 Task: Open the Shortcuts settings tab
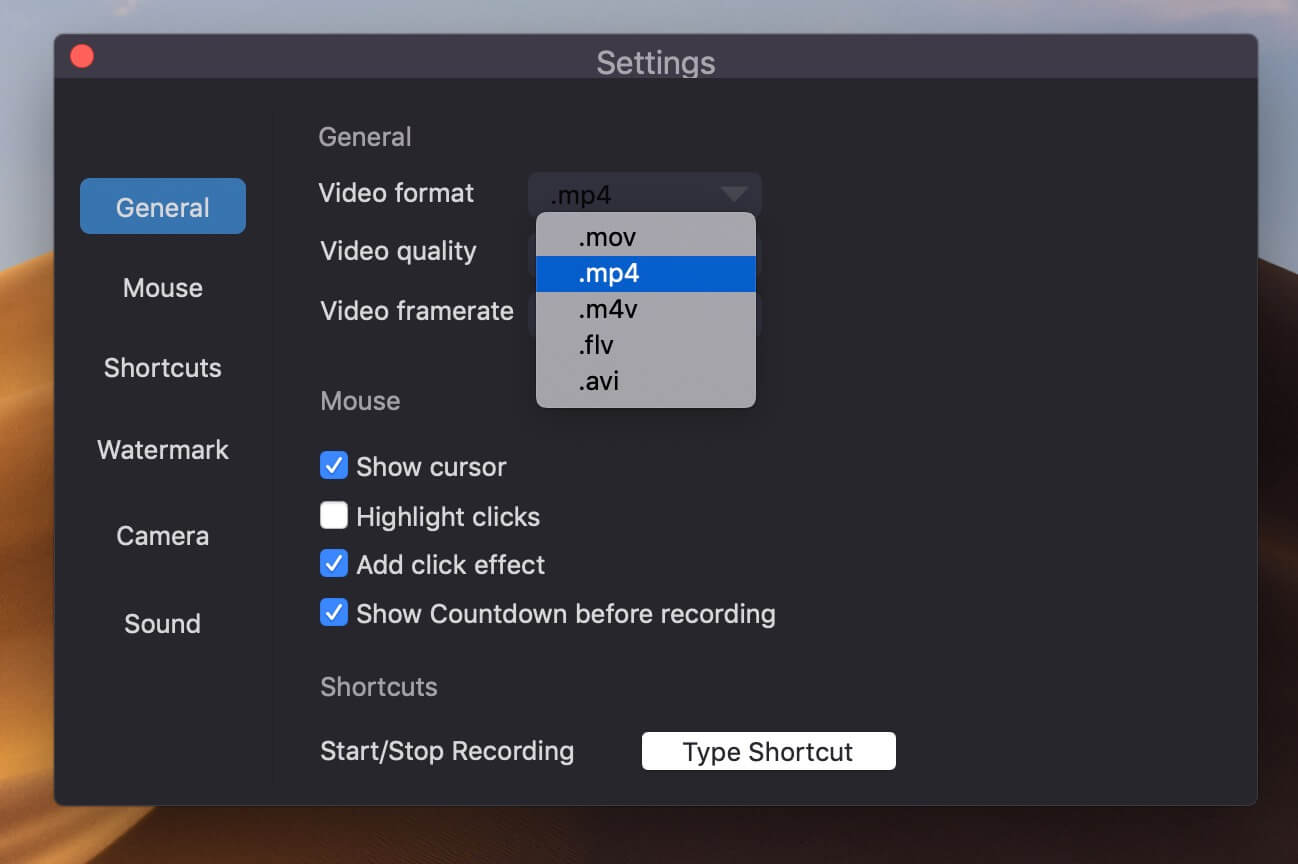(x=163, y=368)
